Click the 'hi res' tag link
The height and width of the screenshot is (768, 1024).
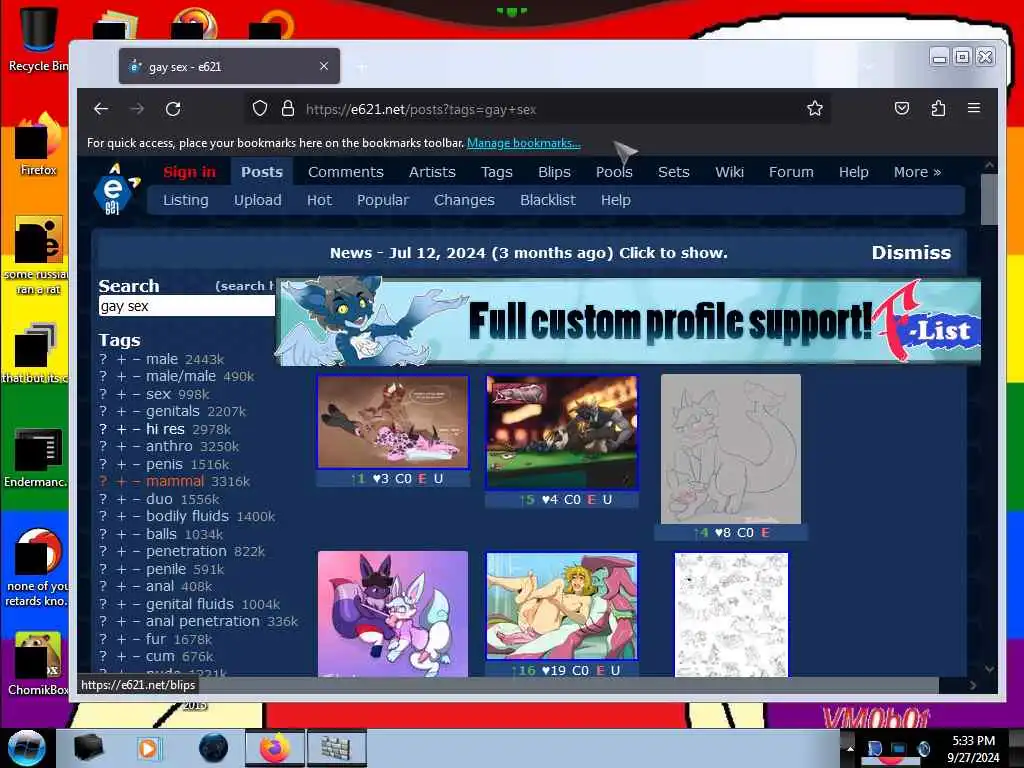[x=165, y=429]
